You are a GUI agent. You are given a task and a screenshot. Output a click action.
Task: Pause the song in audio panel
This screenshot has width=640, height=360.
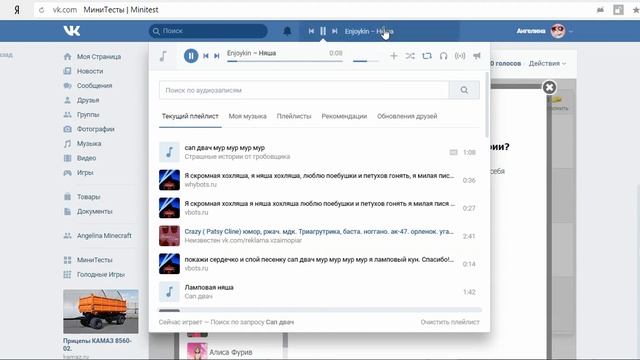tap(191, 56)
